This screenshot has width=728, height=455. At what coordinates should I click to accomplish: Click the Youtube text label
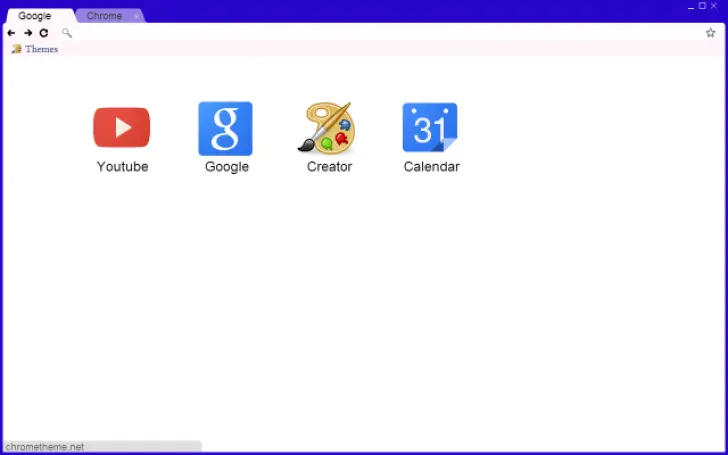122,167
